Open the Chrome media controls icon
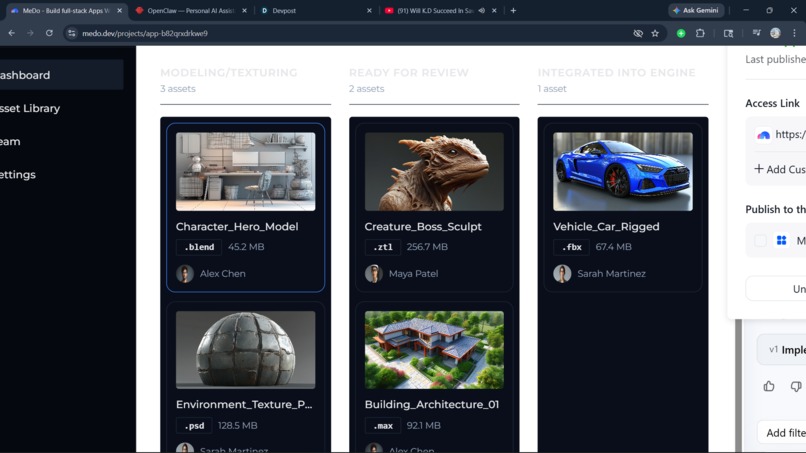 pos(756,33)
